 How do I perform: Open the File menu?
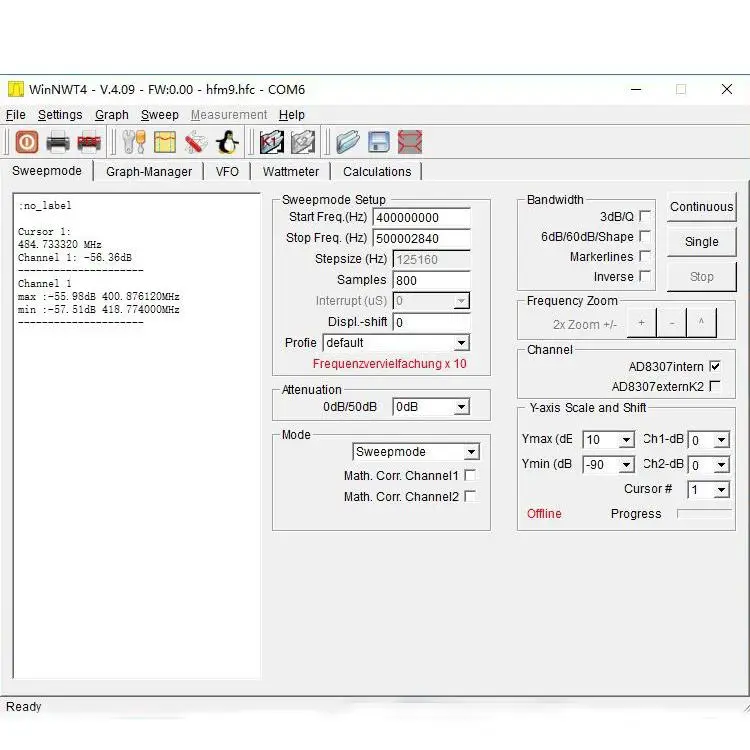coord(16,115)
